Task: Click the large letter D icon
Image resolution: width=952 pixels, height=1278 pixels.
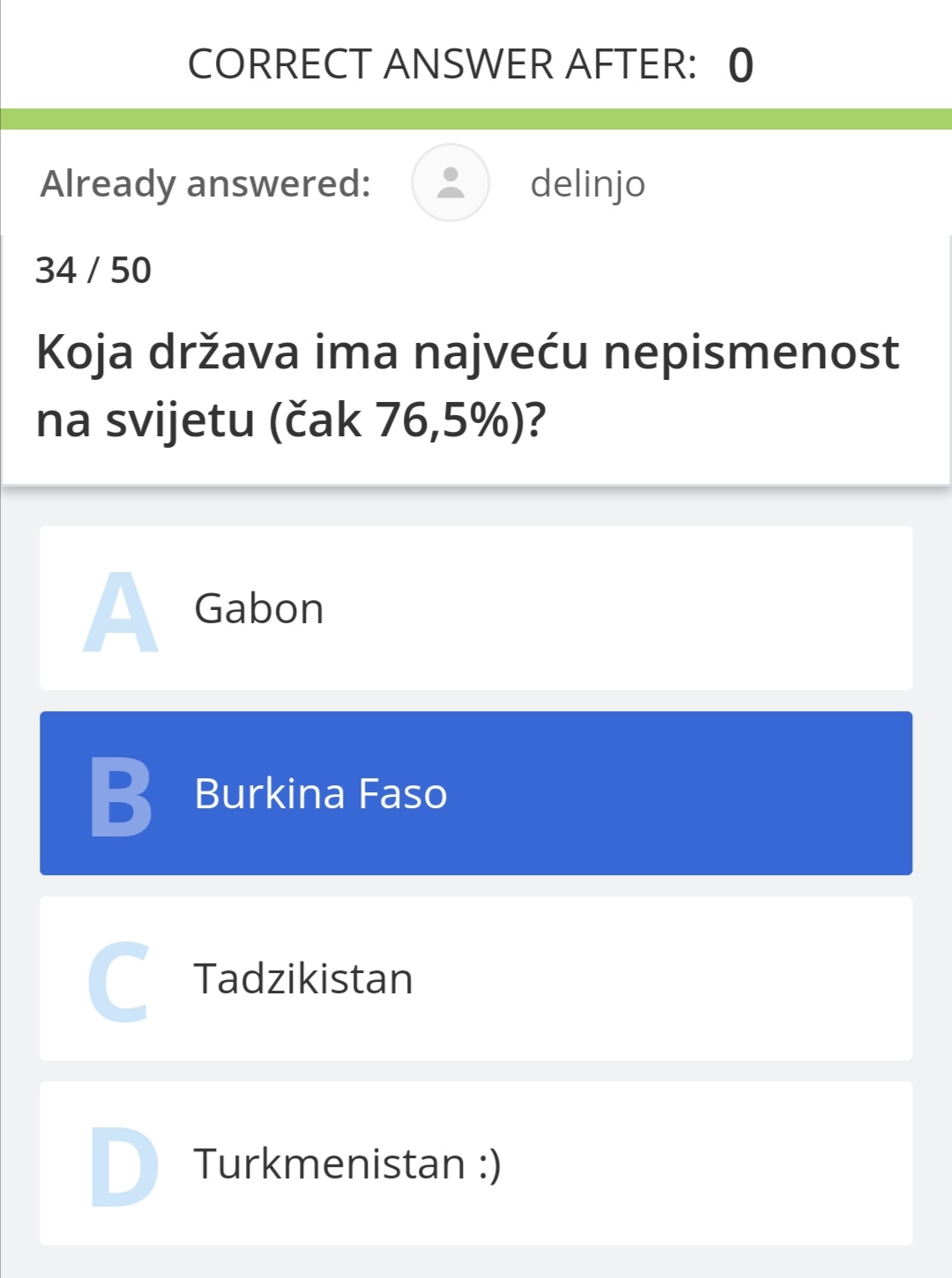Action: (124, 1166)
